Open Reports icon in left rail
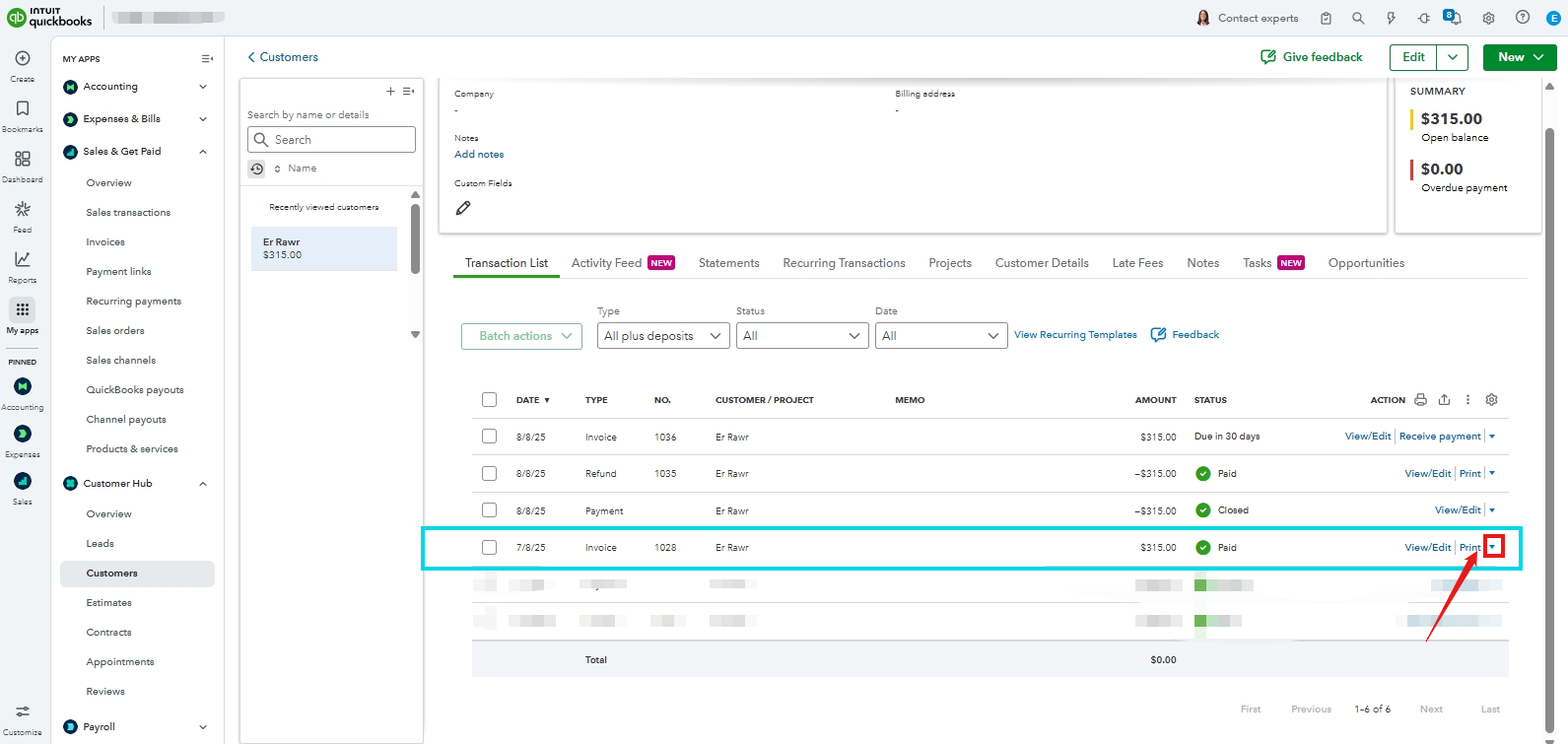Viewport: 1568px width, 744px height. click(23, 260)
